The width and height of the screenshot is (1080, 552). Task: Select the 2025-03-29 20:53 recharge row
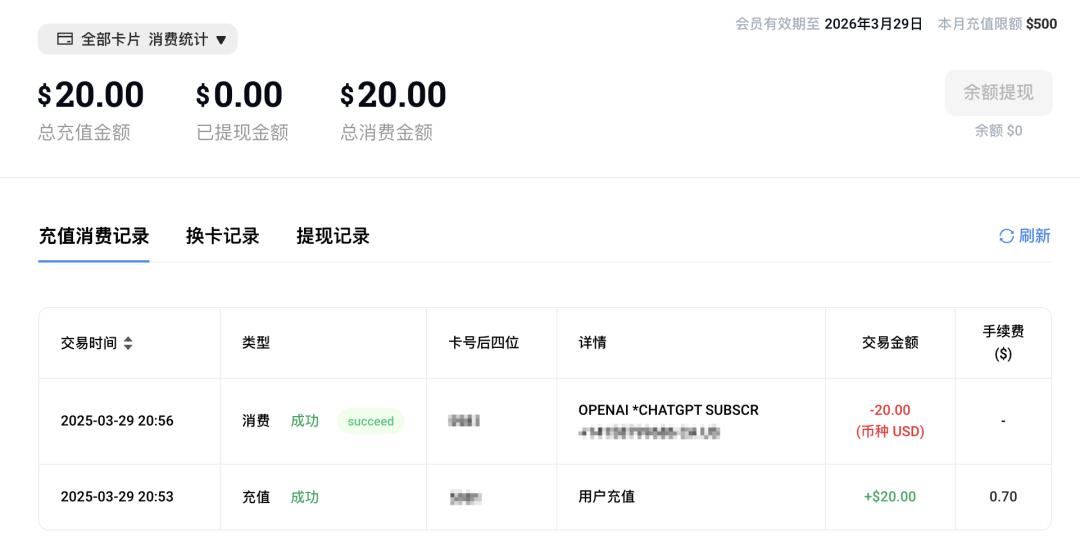117,497
